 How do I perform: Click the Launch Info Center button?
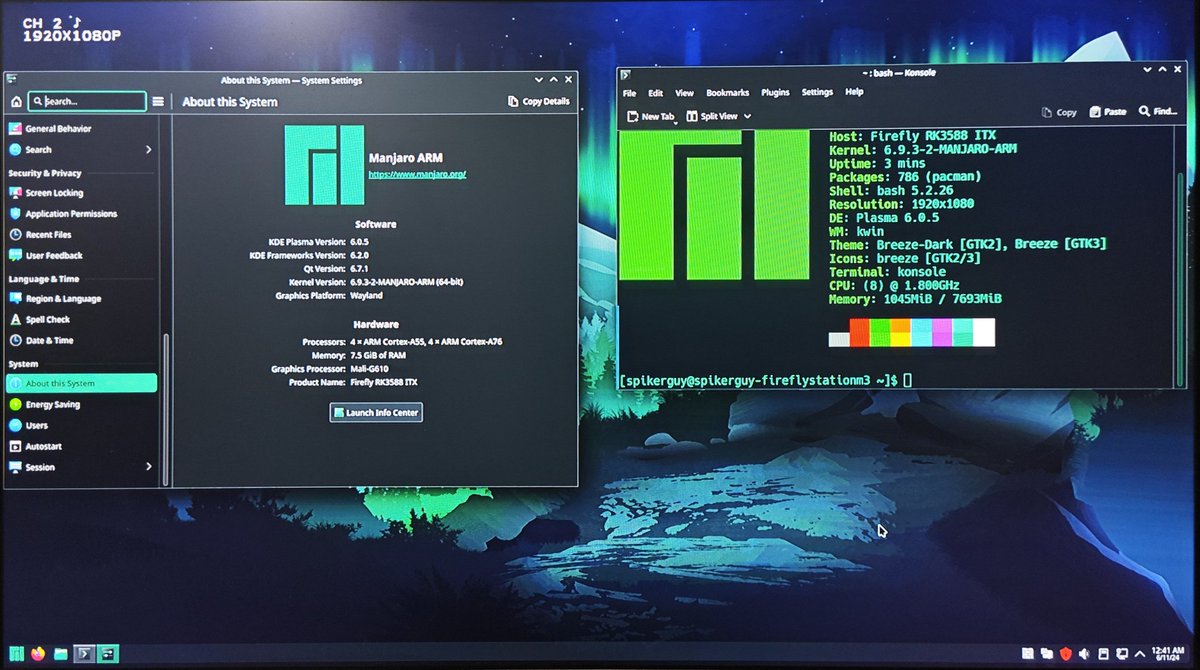click(x=376, y=412)
